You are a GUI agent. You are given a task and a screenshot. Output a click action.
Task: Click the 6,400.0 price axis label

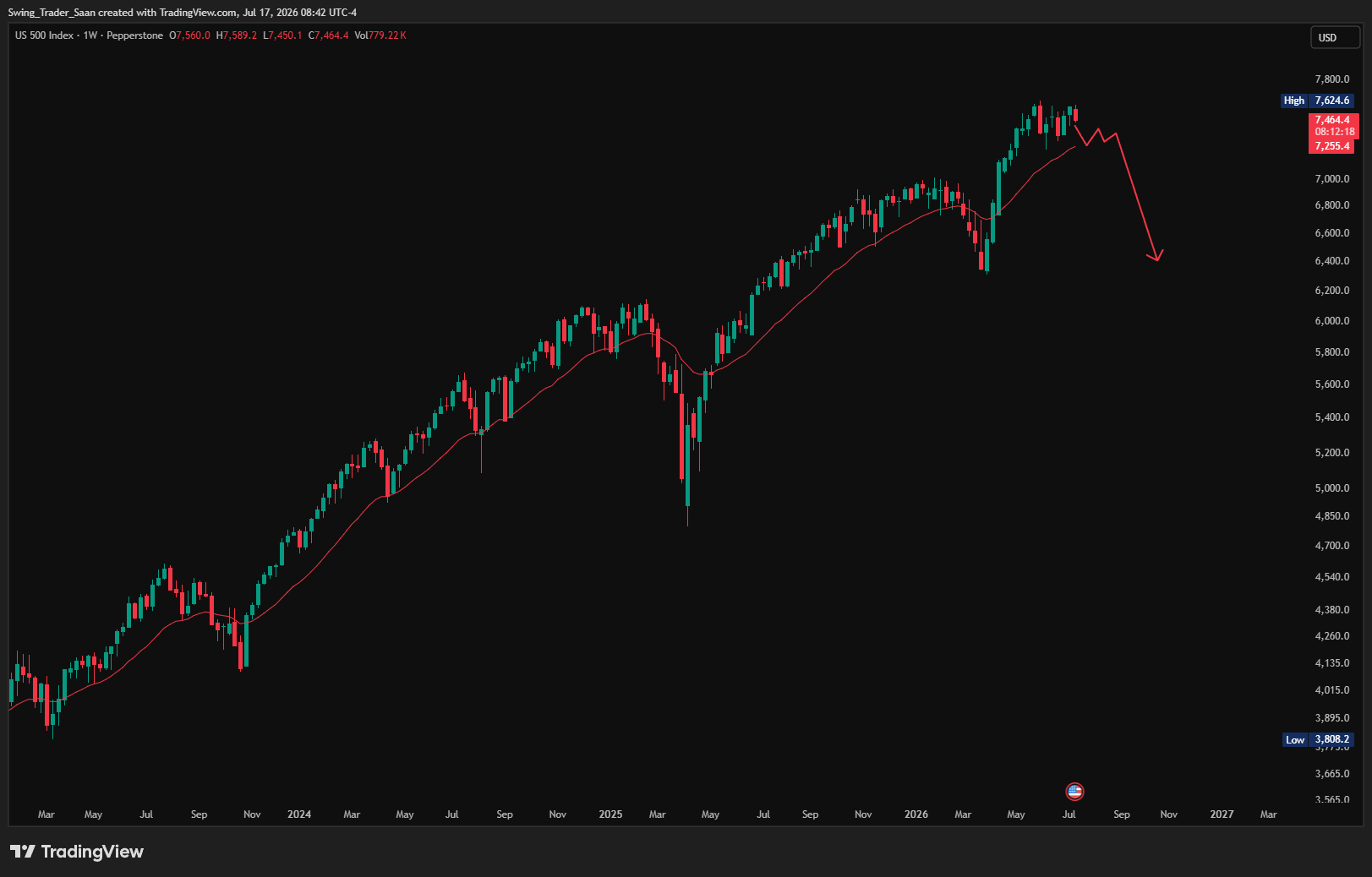coord(1332,261)
